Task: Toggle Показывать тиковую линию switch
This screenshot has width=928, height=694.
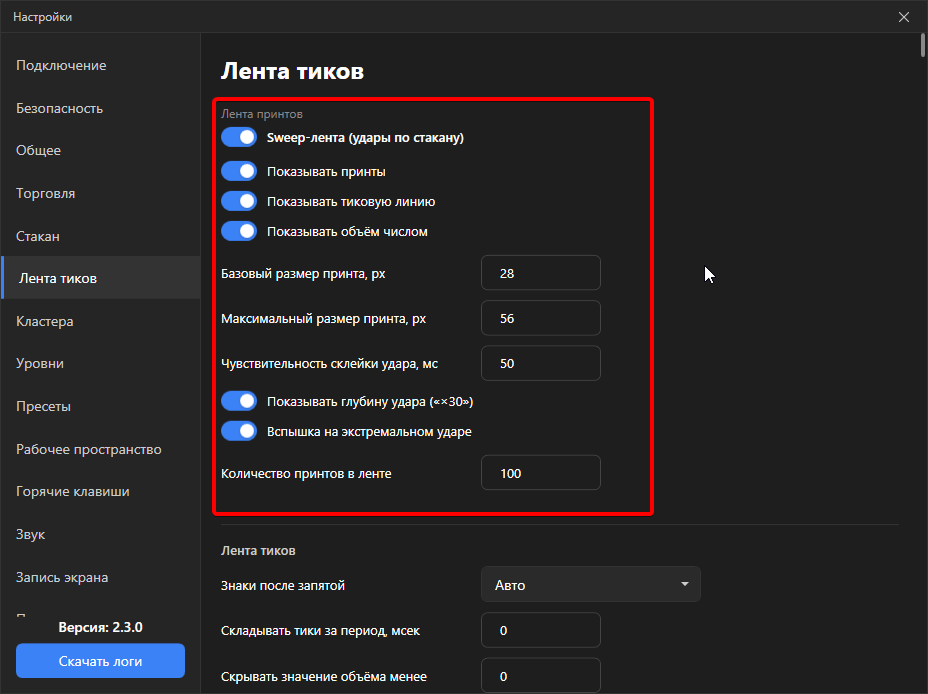Action: point(239,201)
